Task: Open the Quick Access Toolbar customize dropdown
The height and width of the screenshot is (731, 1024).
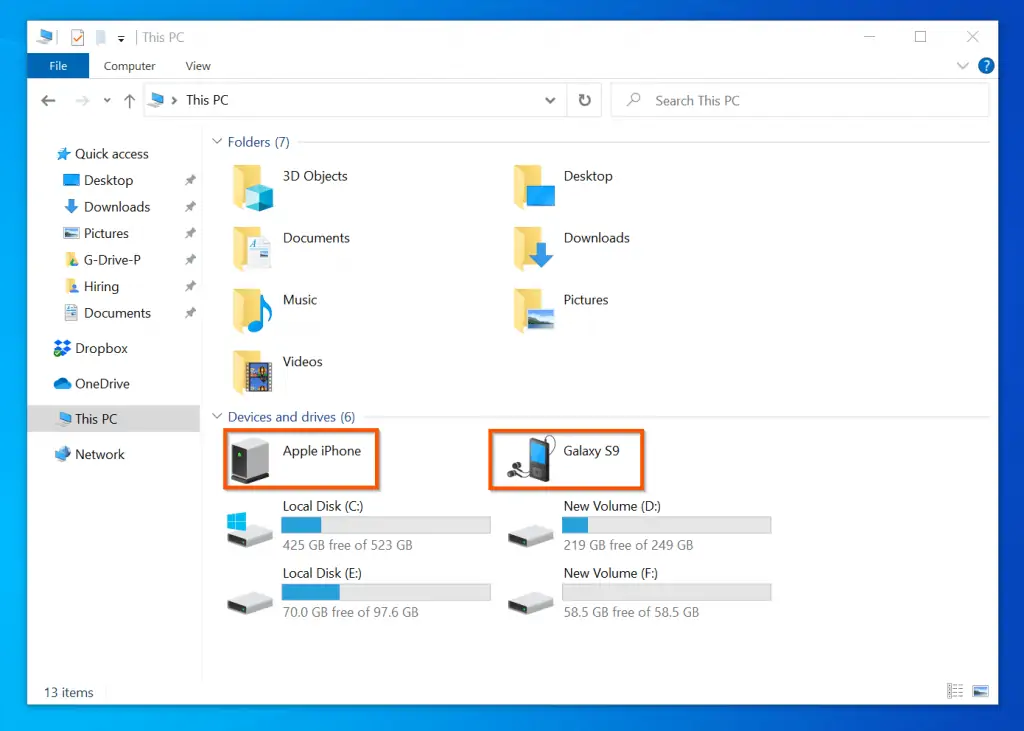Action: (121, 39)
